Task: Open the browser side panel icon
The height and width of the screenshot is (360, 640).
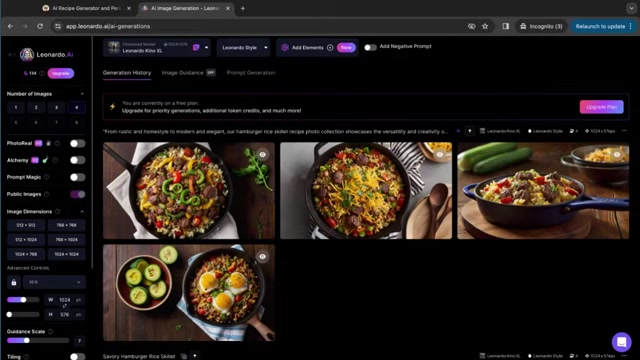Action: pos(506,26)
